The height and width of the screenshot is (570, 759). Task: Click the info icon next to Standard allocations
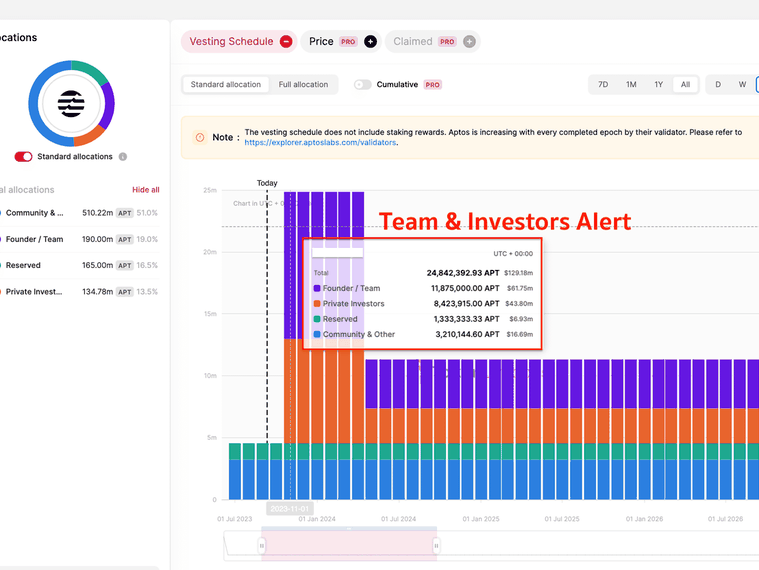pos(123,157)
